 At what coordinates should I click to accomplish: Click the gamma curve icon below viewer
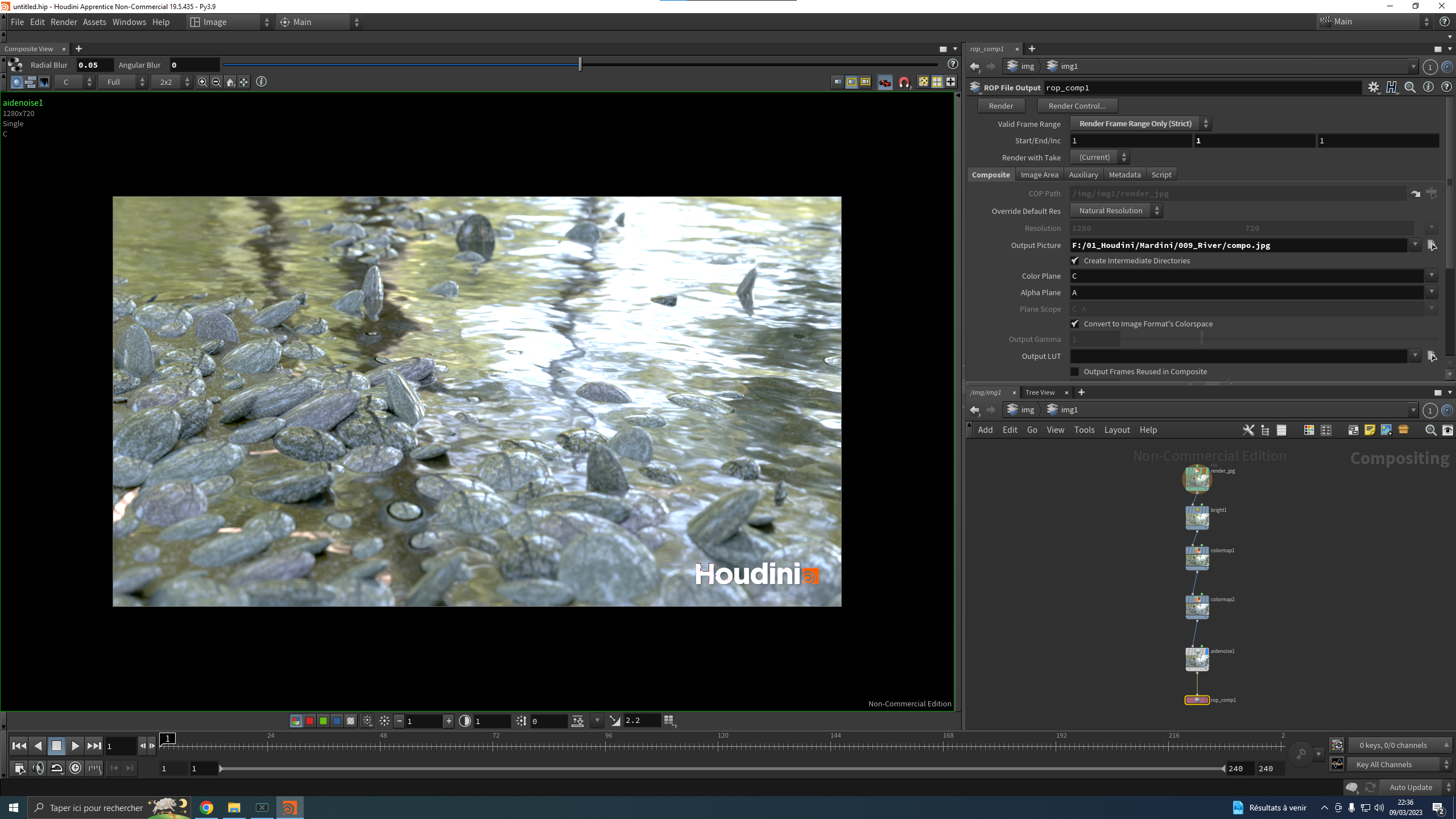pos(615,721)
